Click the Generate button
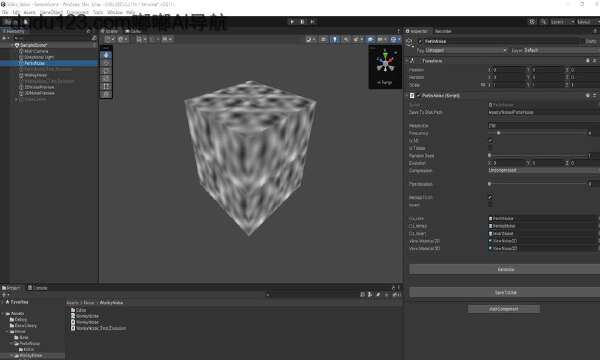Viewport: 600px width, 360px height. [505, 269]
